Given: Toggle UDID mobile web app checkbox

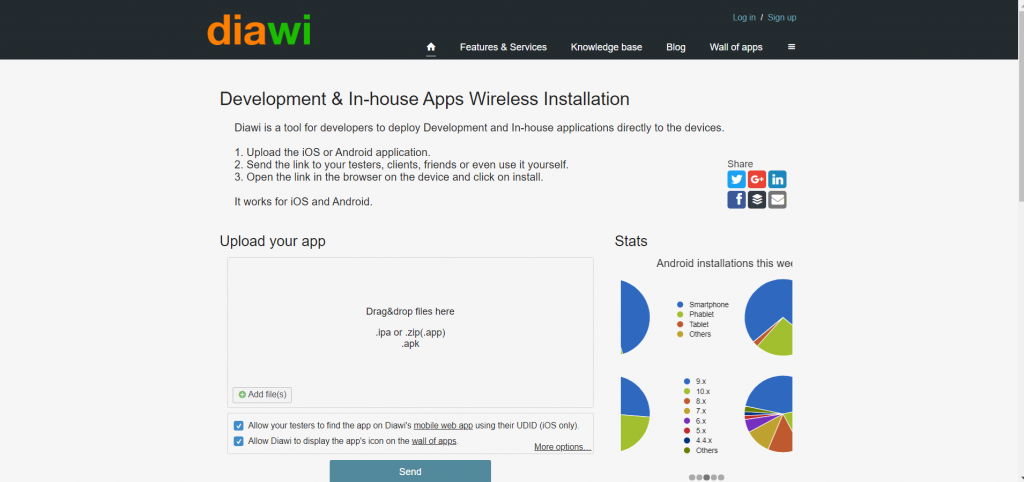Looking at the screenshot, I should (238, 426).
